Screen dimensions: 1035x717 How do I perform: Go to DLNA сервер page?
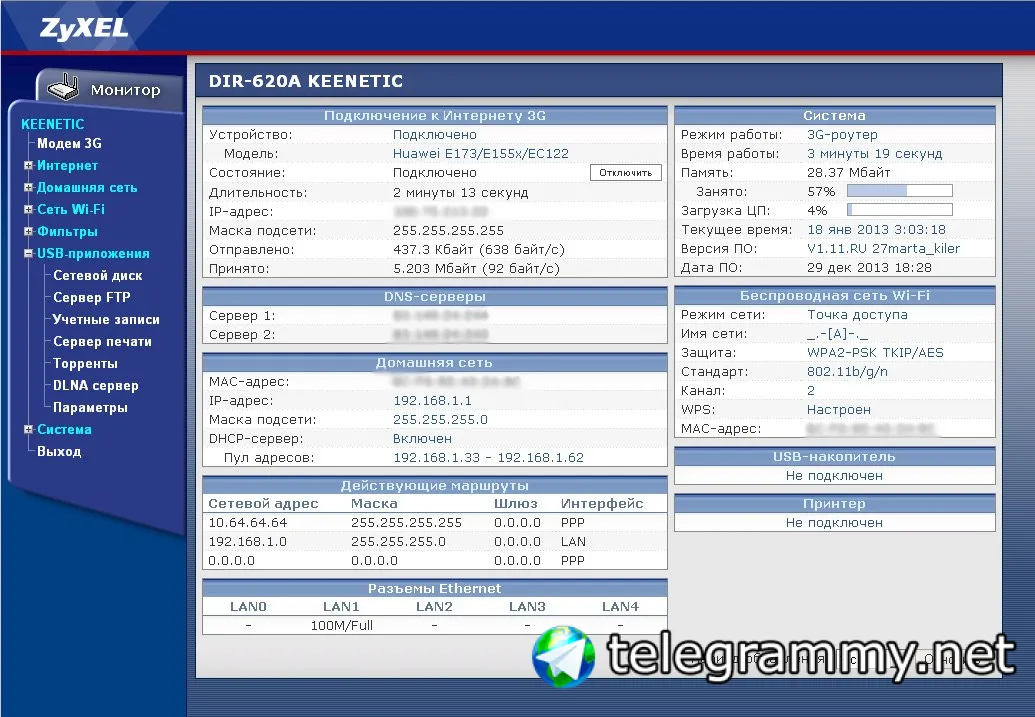pos(96,386)
